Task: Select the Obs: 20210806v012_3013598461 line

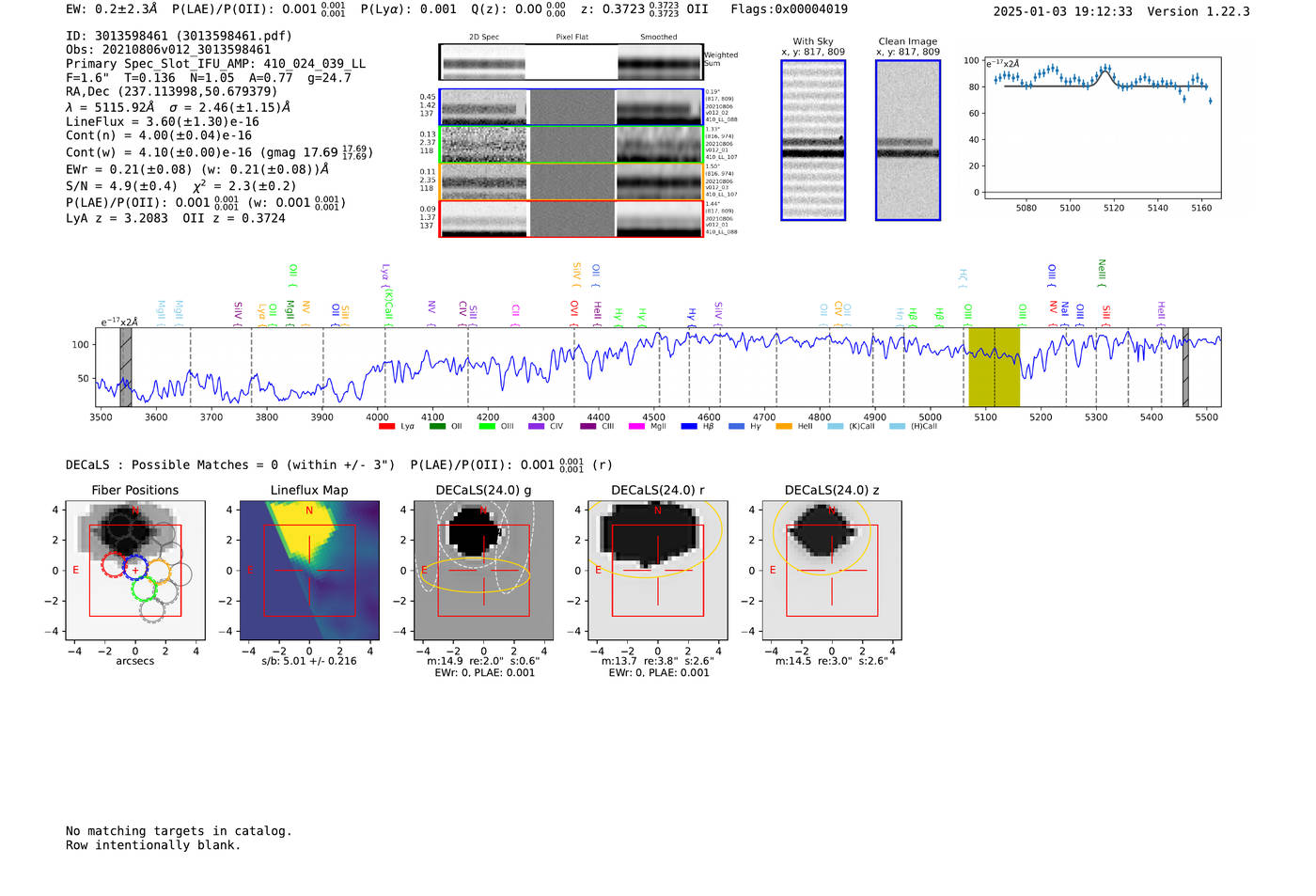Action: coord(168,50)
